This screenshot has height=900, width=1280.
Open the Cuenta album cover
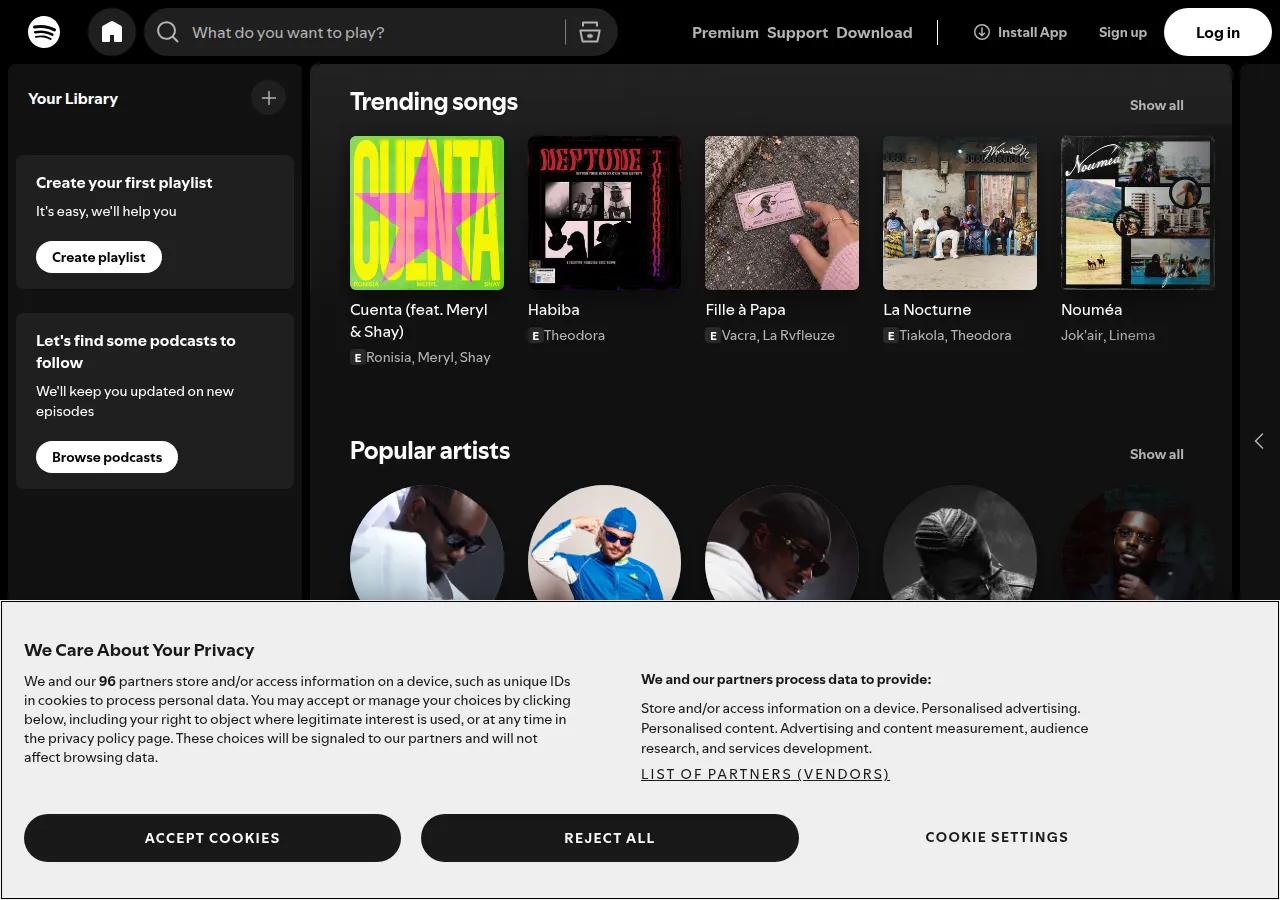[427, 213]
